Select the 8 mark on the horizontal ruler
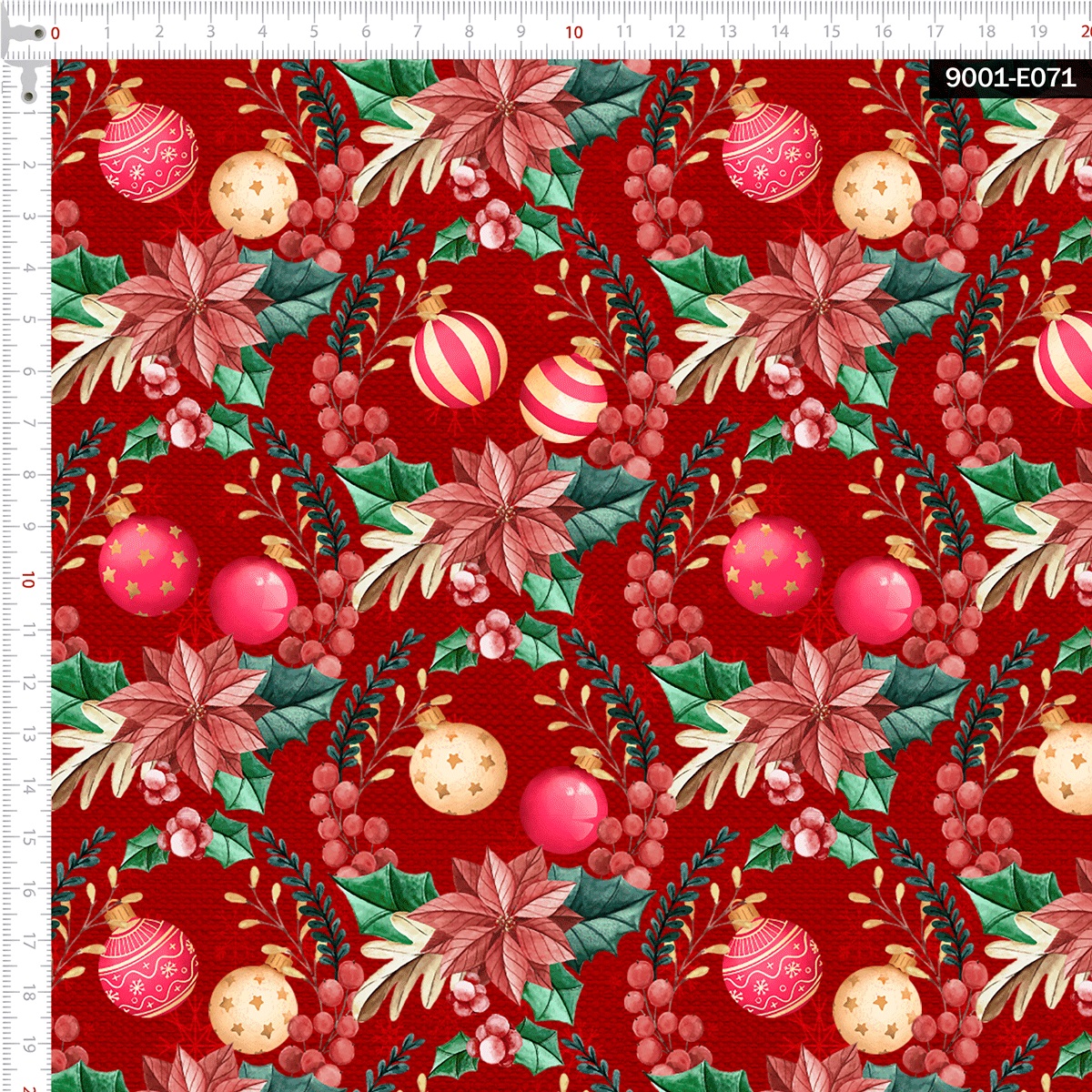The image size is (1092, 1092). point(470,32)
